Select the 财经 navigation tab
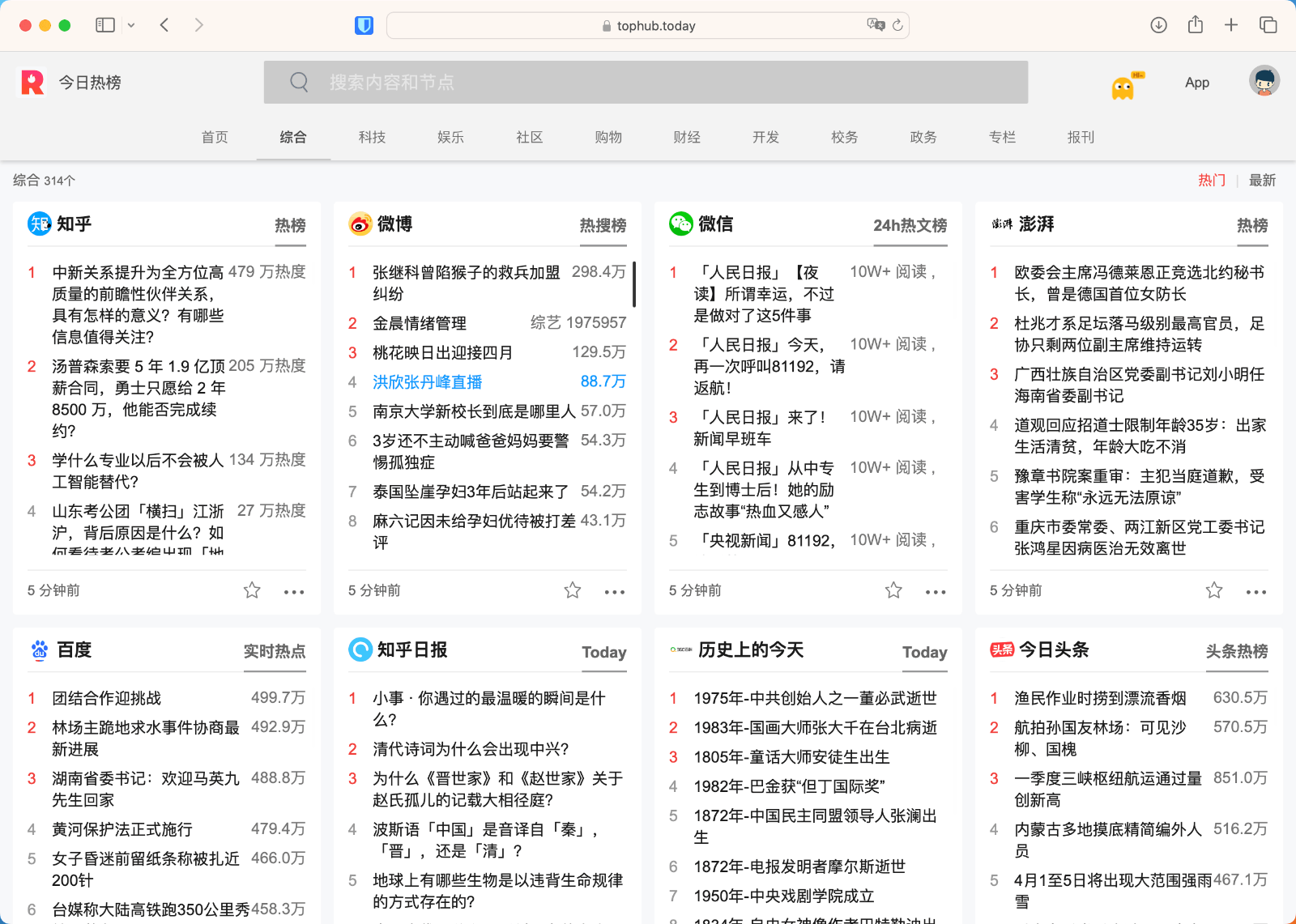This screenshot has height=924, width=1296. coord(687,137)
